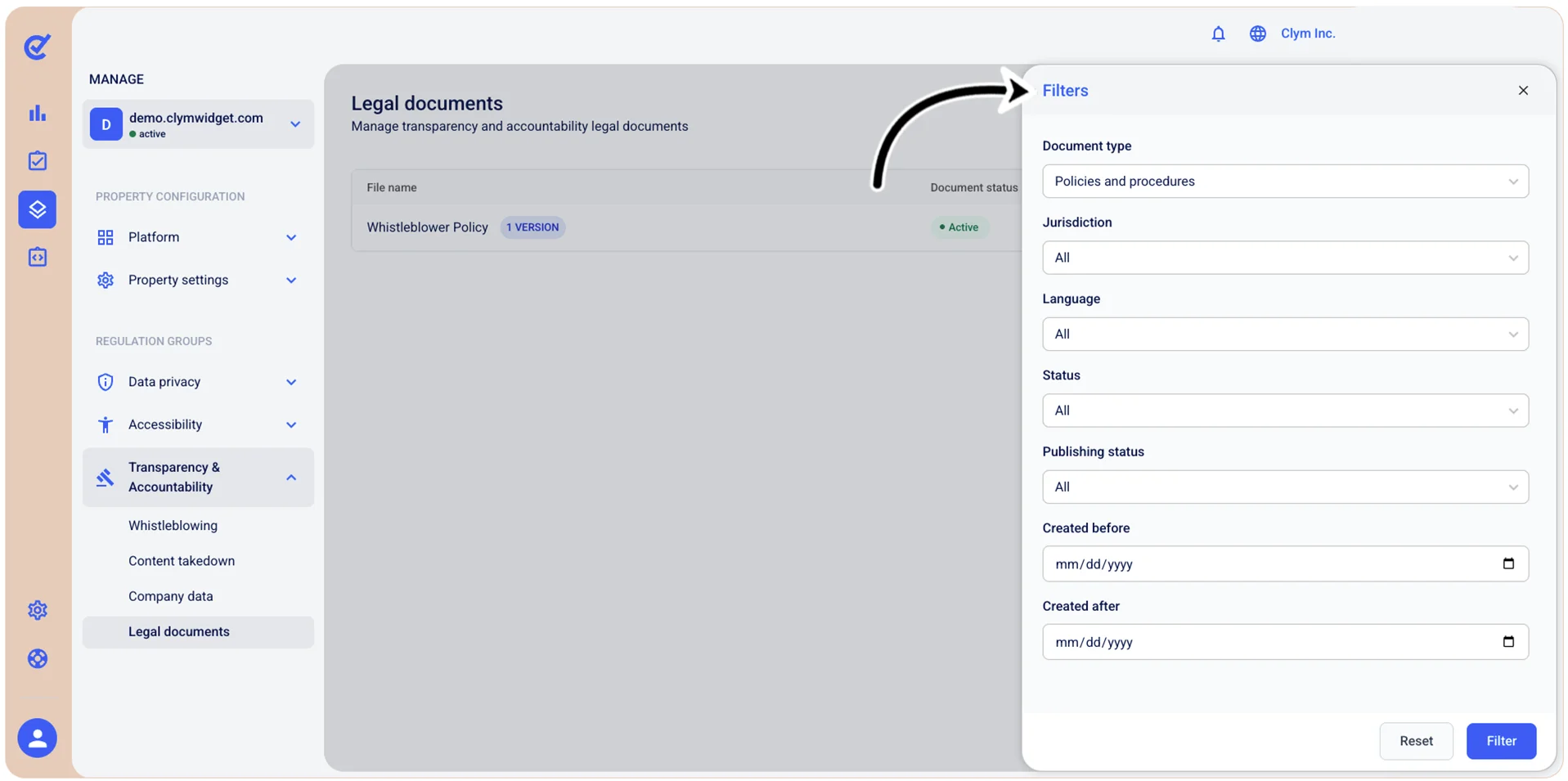1568x781 pixels.
Task: Open the globe language icon
Action: 1257,34
